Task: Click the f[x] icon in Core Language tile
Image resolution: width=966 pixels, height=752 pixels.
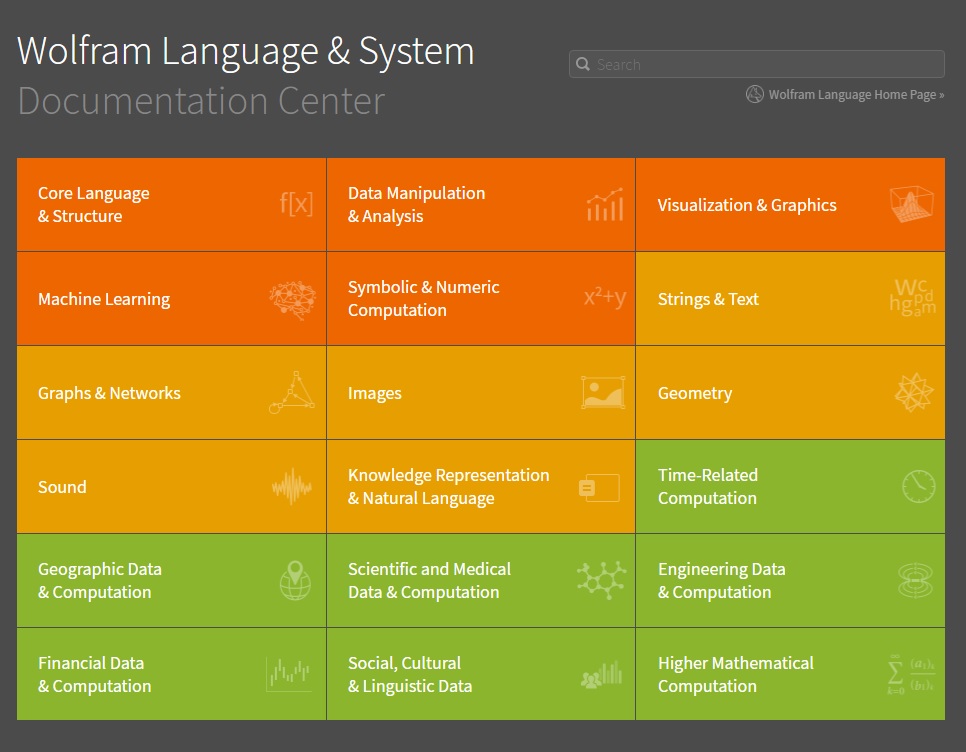Action: (296, 205)
